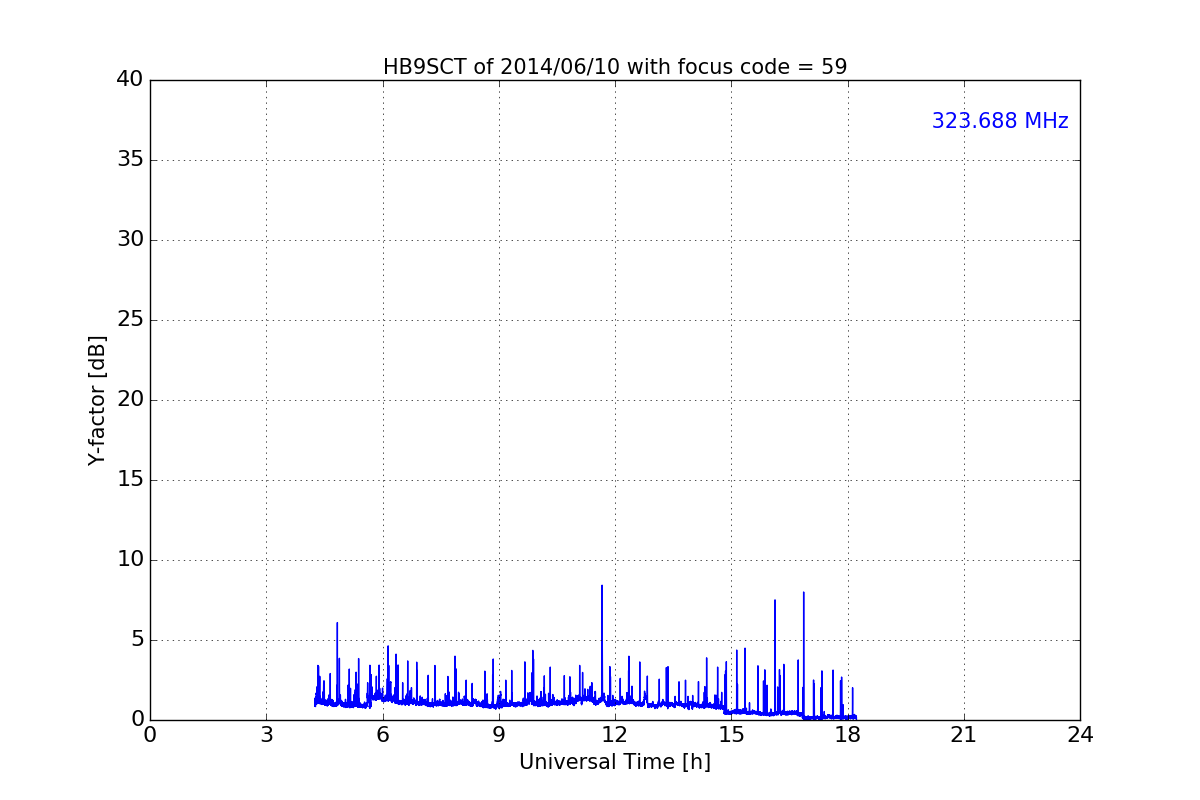The height and width of the screenshot is (800, 1200).
Task: Click y-axis tick label '5'
Action: coord(137,640)
